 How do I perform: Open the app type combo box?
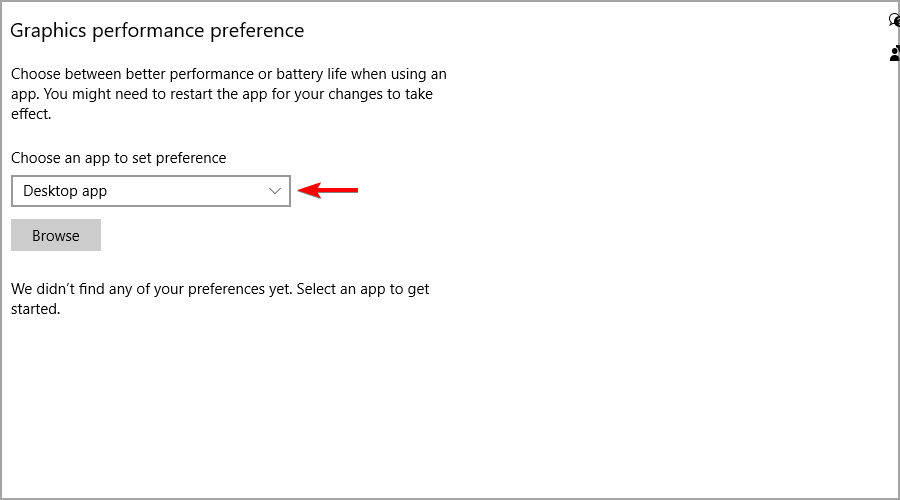(151, 191)
